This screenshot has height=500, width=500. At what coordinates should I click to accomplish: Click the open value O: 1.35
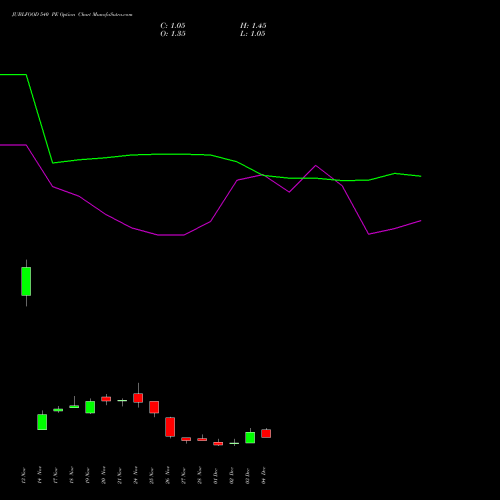tap(173, 34)
